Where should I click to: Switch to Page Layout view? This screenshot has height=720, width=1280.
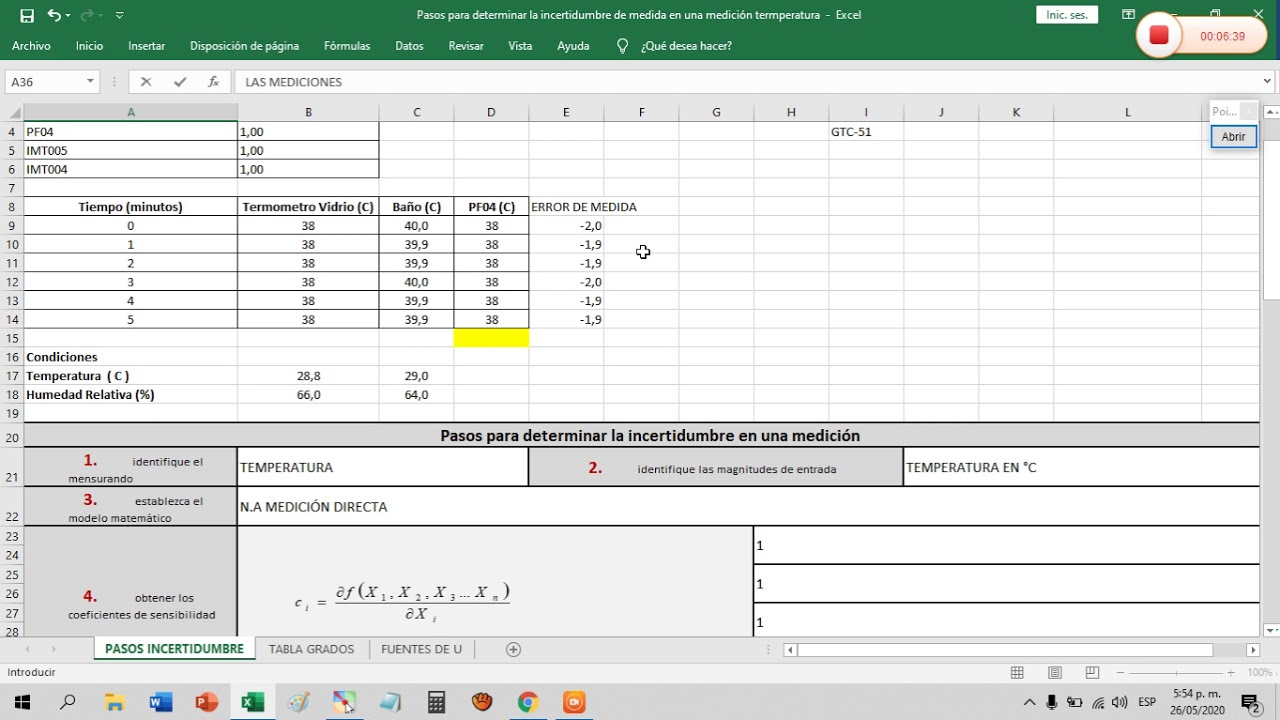pos(1055,673)
